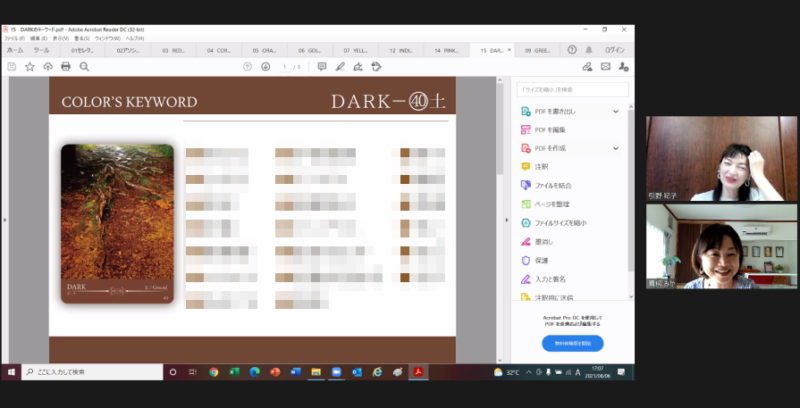This screenshot has width=800, height=408.
Task: Go to previous page with up arrow
Action: pos(247,67)
